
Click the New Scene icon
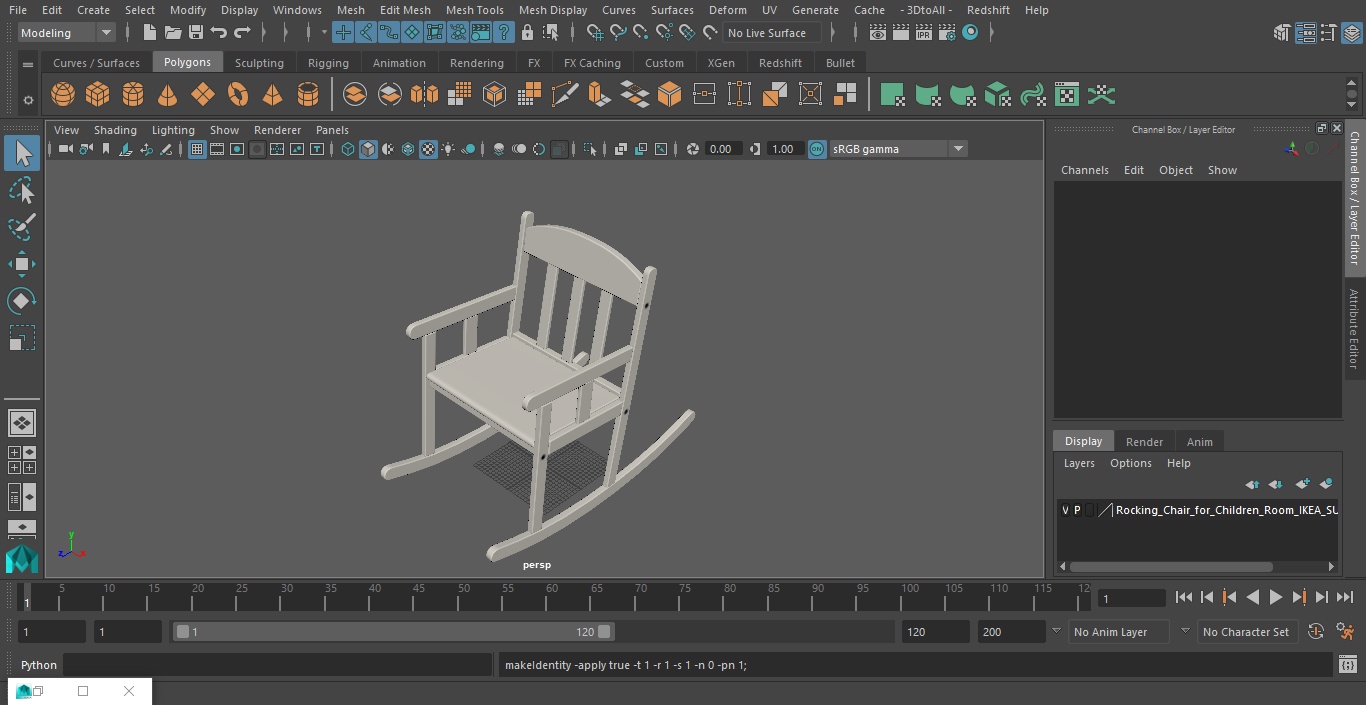click(x=149, y=33)
